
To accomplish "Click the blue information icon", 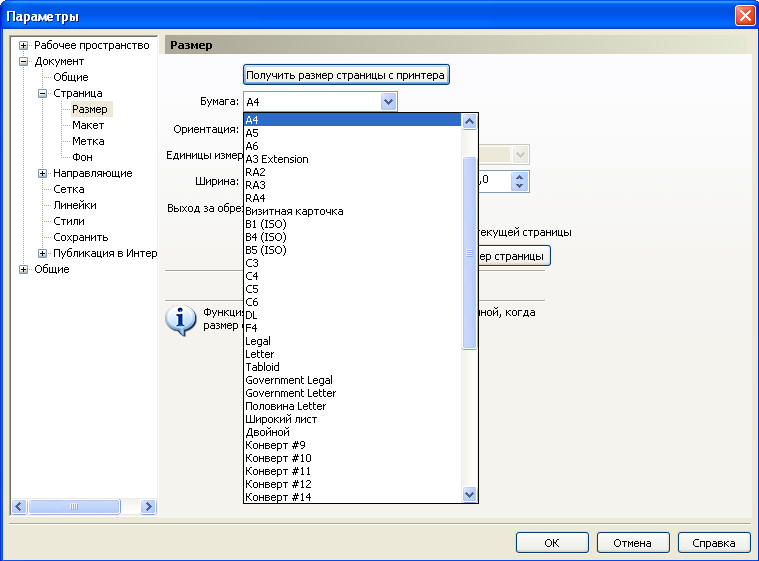I will pyautogui.click(x=181, y=320).
